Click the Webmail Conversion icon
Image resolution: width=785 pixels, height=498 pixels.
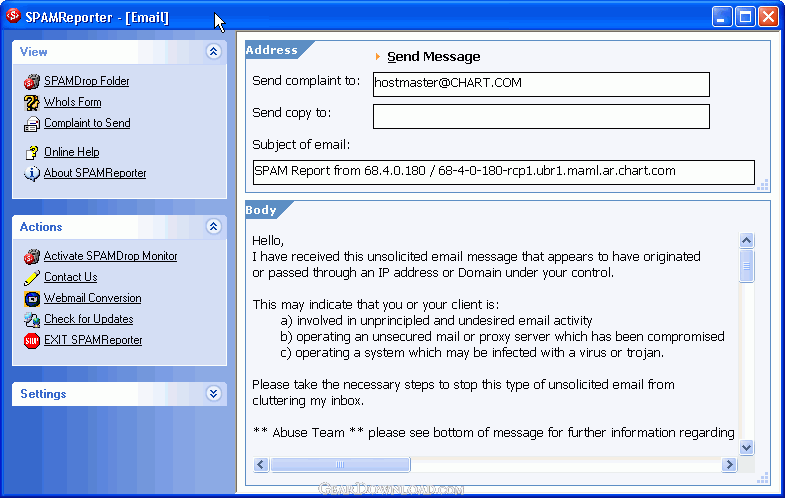tap(31, 298)
